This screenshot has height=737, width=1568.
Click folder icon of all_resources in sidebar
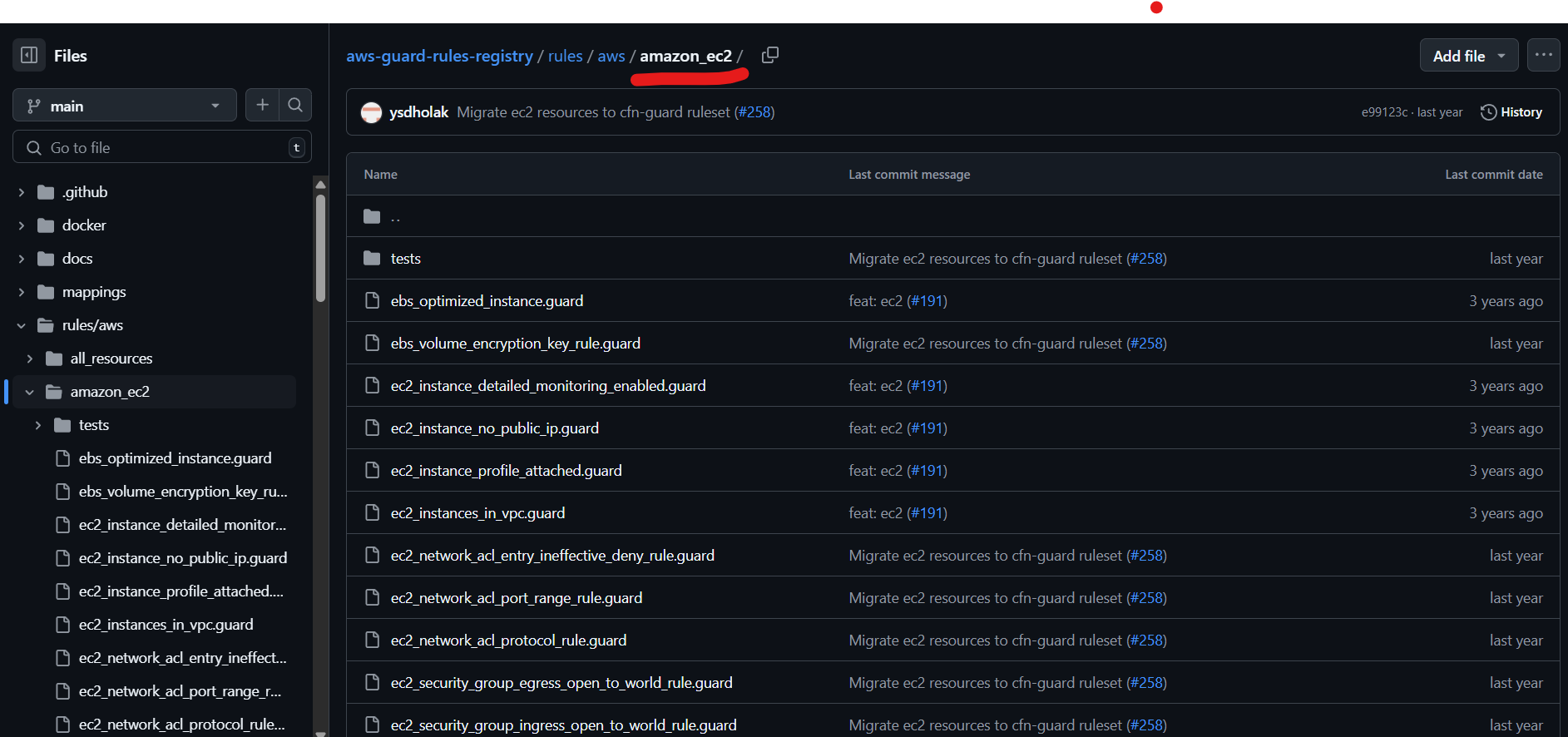tap(55, 359)
